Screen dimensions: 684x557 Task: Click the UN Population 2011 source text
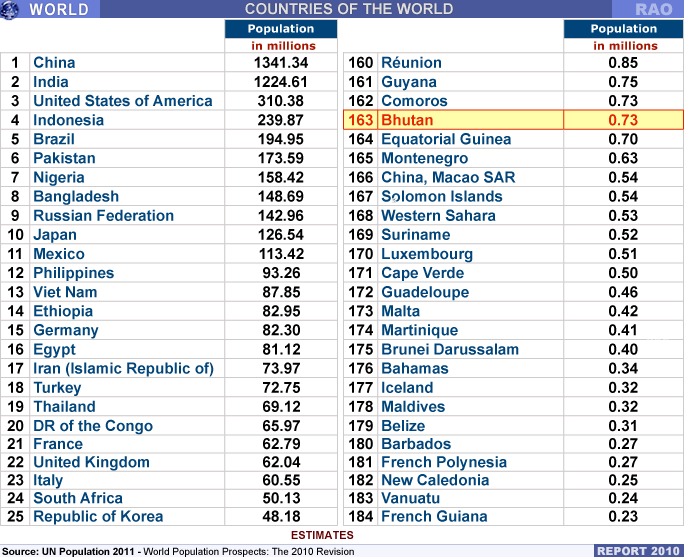pos(91,551)
